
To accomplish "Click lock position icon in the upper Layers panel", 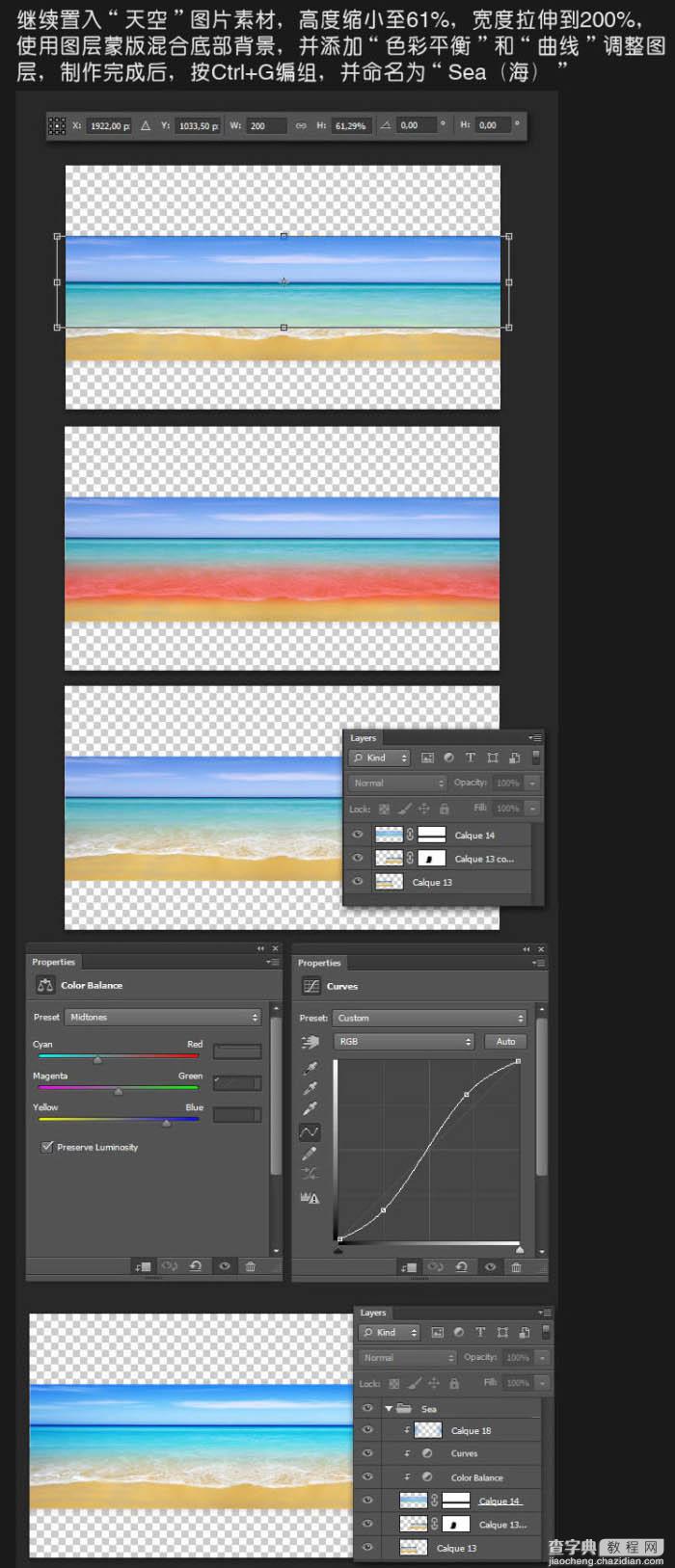I will (423, 809).
